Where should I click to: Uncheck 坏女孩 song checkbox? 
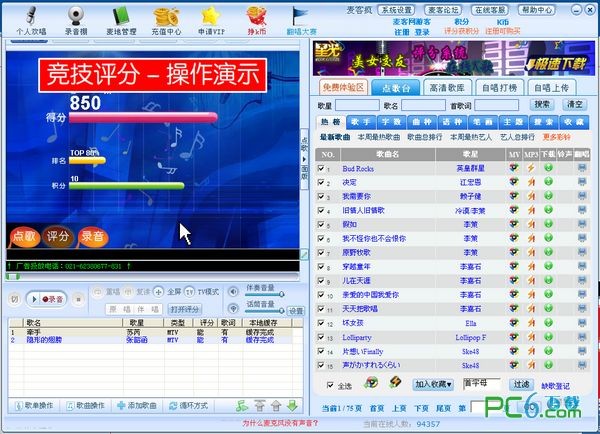[321, 323]
